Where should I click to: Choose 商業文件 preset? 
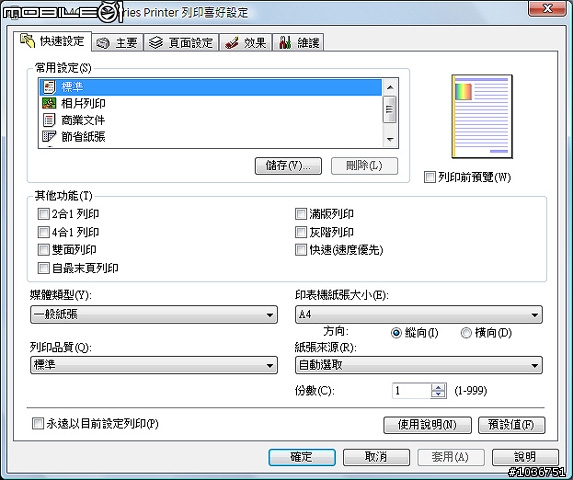210,120
